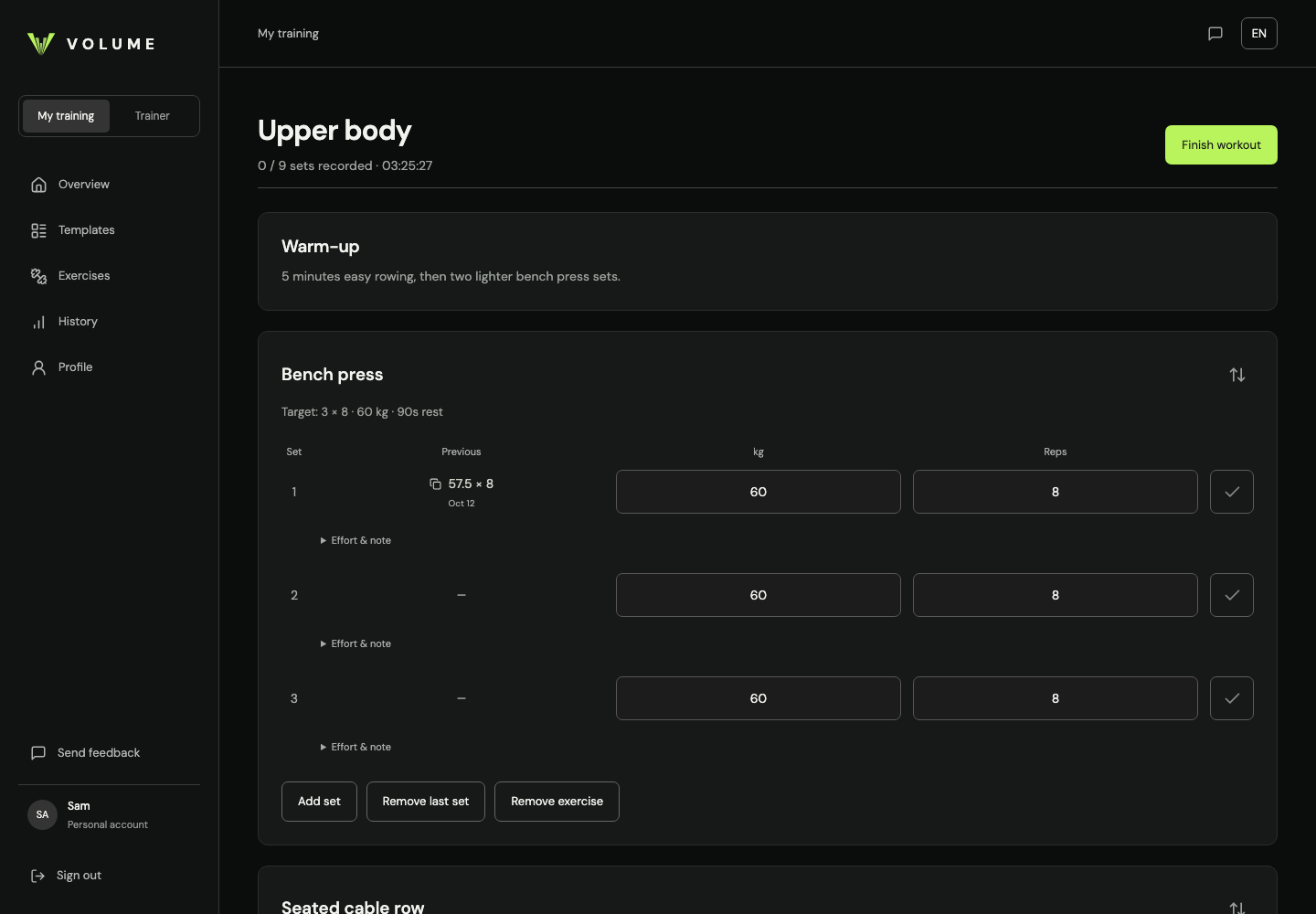
Task: Click the kg field for set 3
Action: click(x=759, y=698)
